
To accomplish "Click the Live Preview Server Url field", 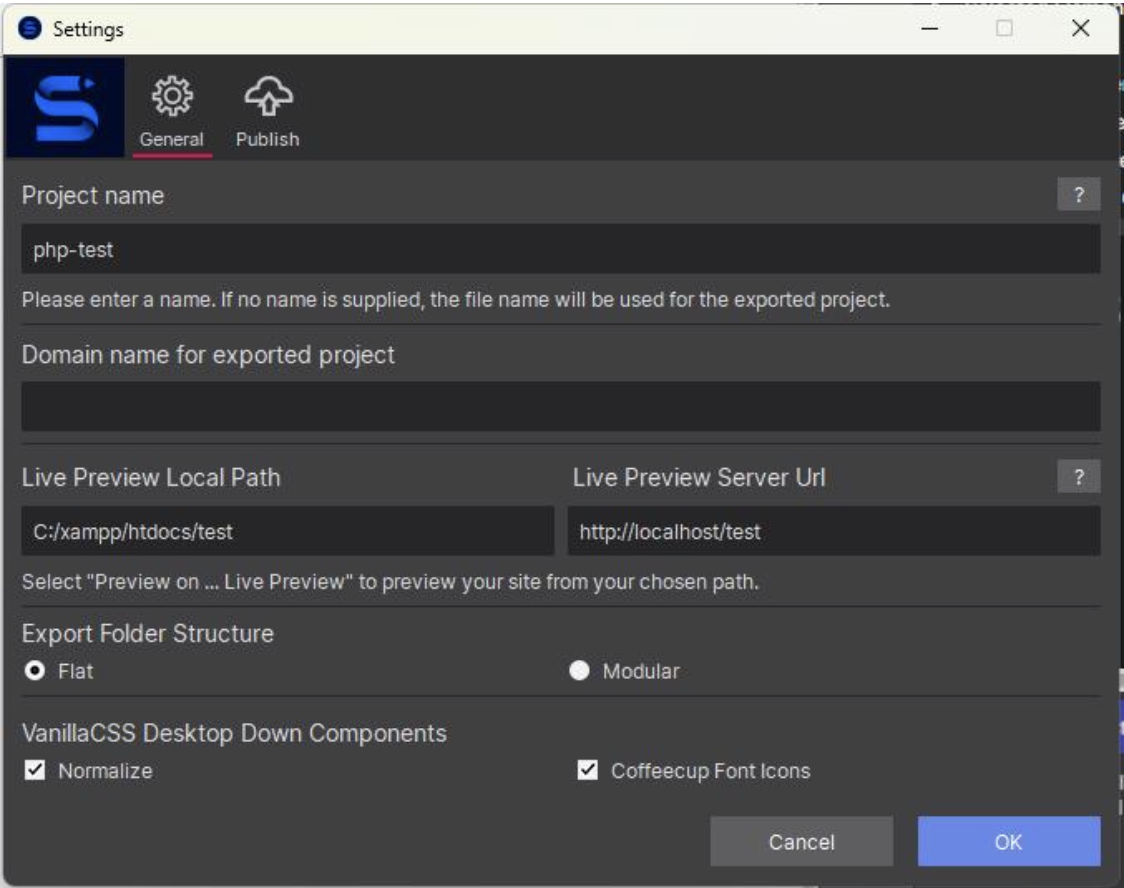I will [833, 531].
